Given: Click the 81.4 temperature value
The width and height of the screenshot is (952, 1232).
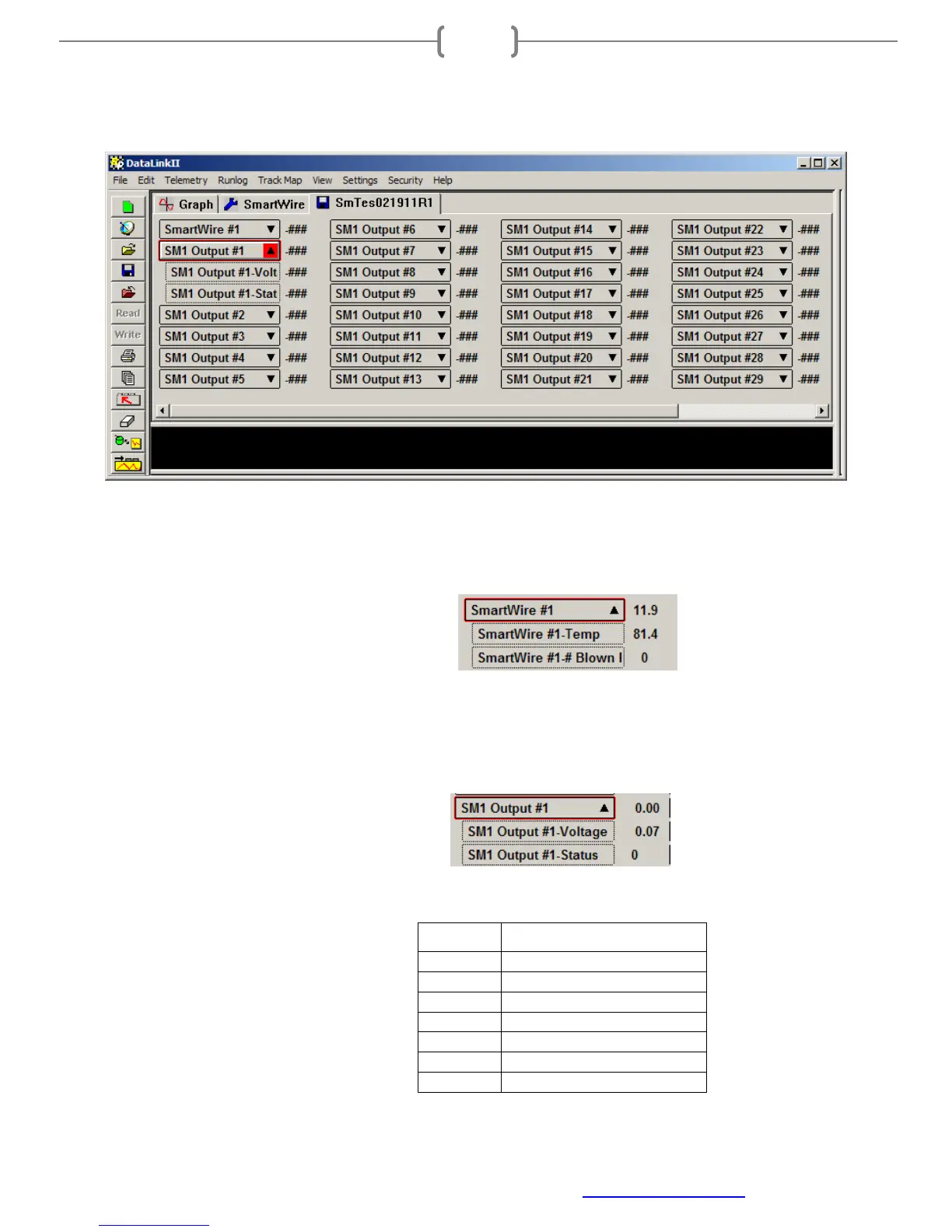Looking at the screenshot, I should [x=645, y=634].
